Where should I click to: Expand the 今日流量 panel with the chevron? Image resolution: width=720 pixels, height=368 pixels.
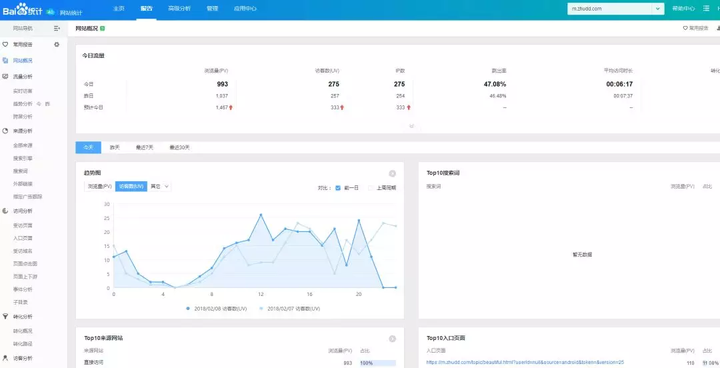411,126
